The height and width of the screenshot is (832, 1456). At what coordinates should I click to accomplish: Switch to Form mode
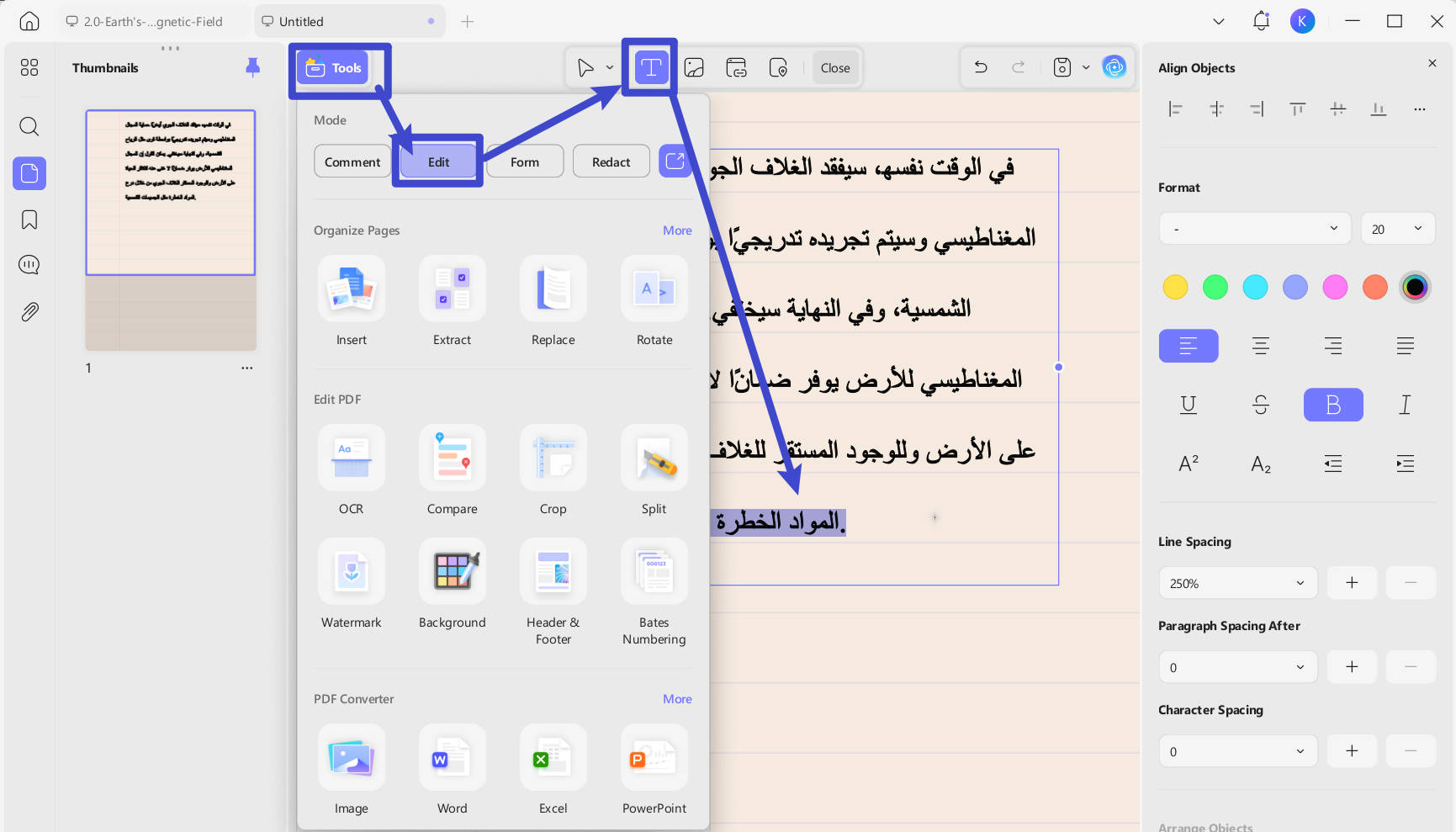coord(525,162)
